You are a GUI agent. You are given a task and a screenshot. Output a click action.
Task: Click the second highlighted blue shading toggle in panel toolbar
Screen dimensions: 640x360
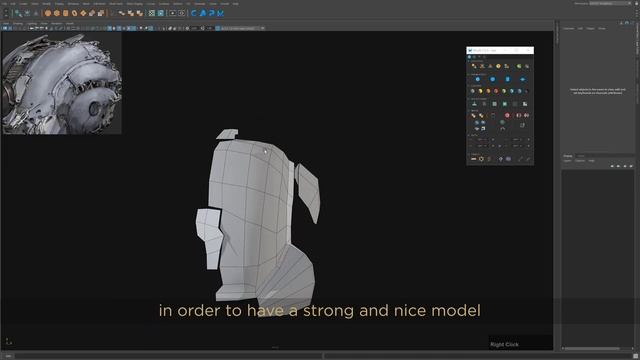[x=119, y=28]
